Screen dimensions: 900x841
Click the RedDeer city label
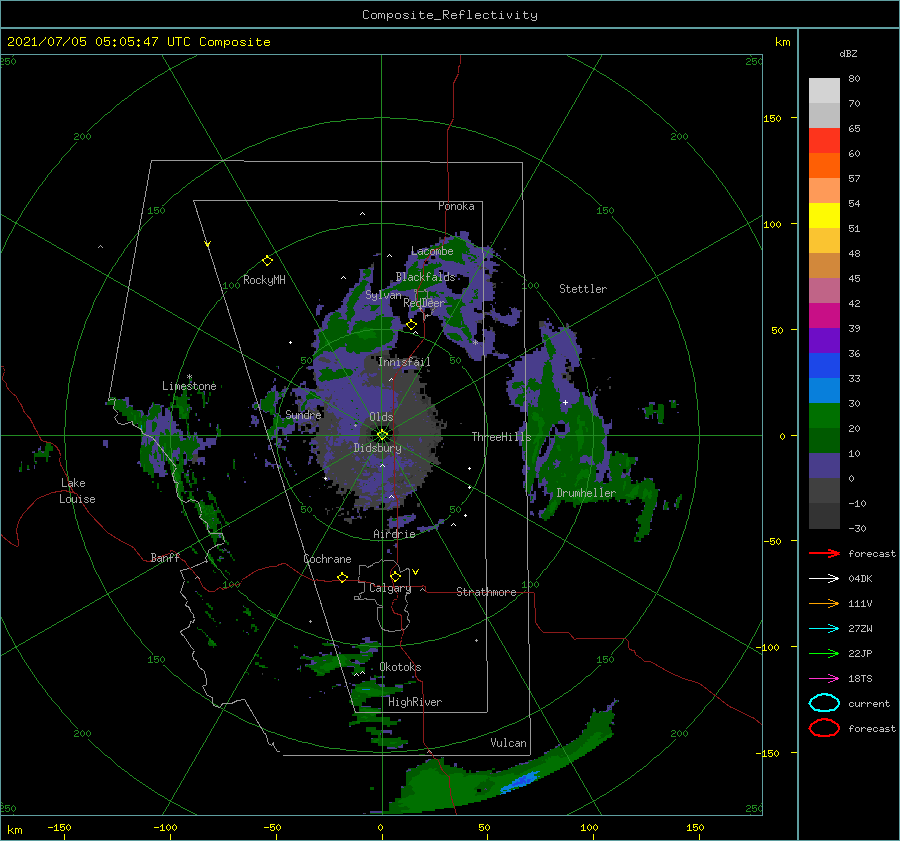coord(424,303)
